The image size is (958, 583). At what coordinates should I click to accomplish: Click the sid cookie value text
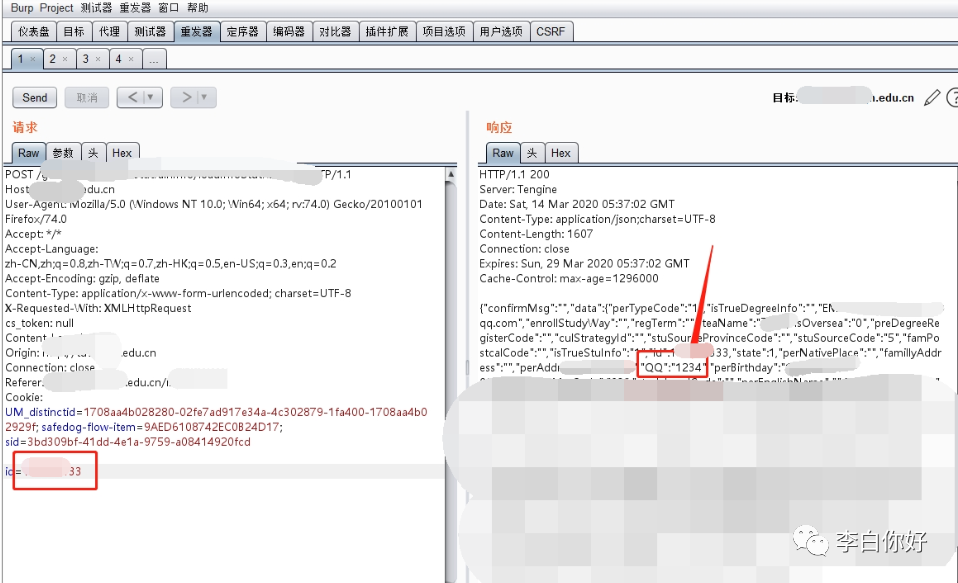pyautogui.click(x=139, y=442)
